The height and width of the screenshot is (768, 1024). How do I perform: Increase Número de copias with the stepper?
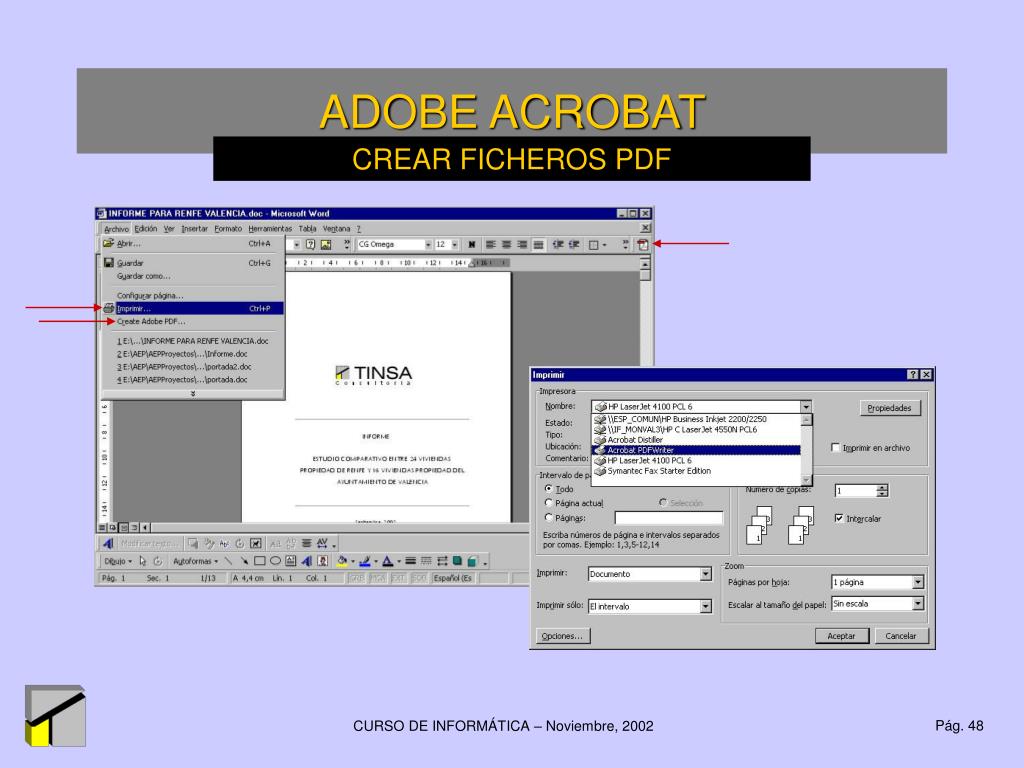tap(882, 487)
